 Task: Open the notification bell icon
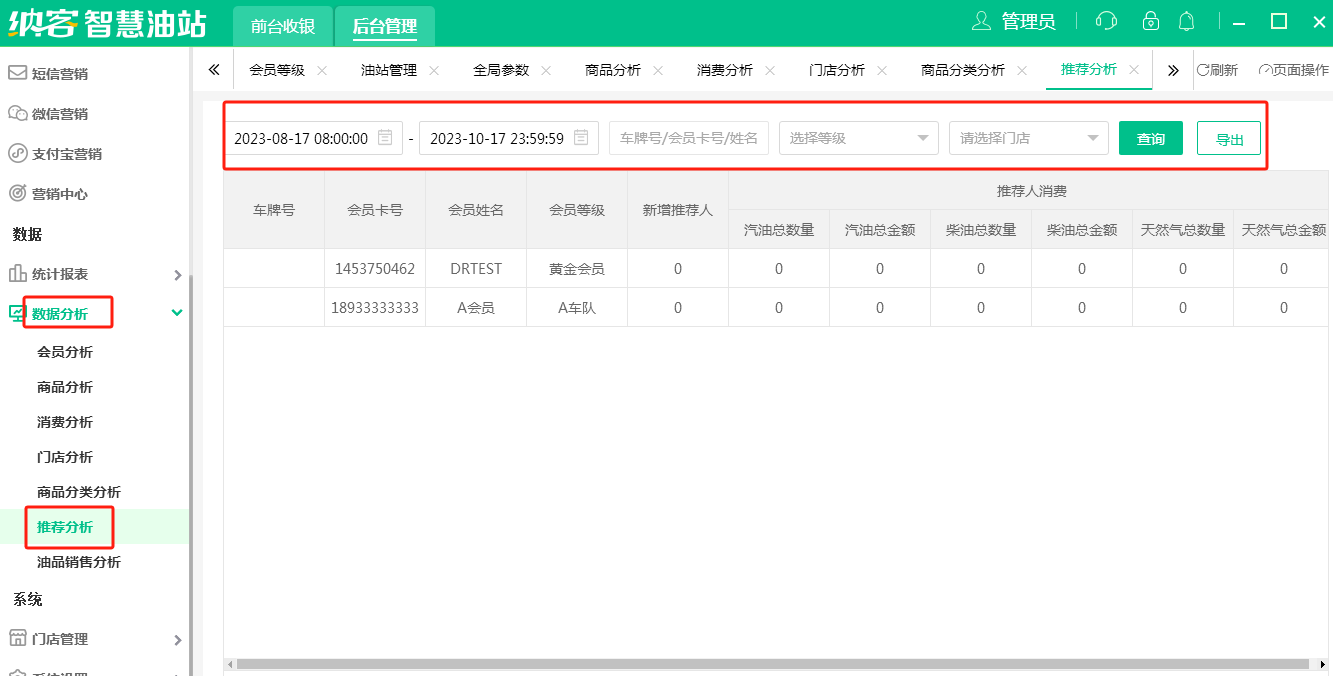point(1187,21)
